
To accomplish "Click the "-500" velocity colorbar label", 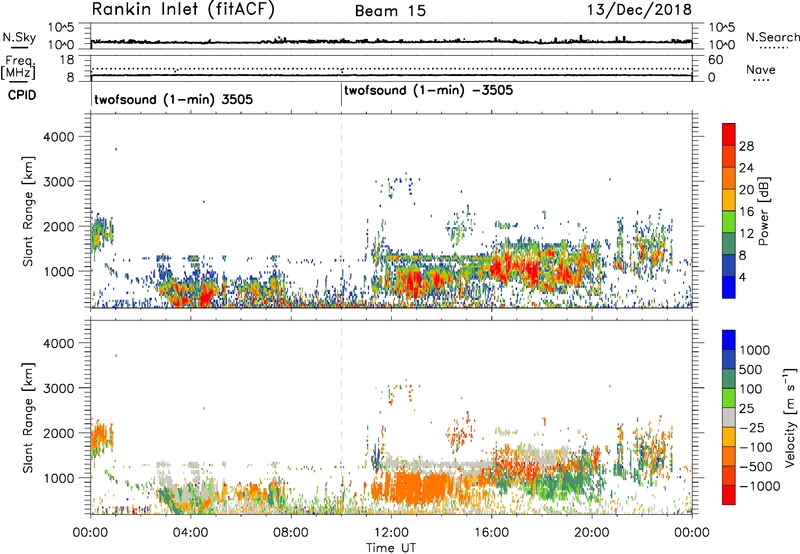I will tap(756, 467).
